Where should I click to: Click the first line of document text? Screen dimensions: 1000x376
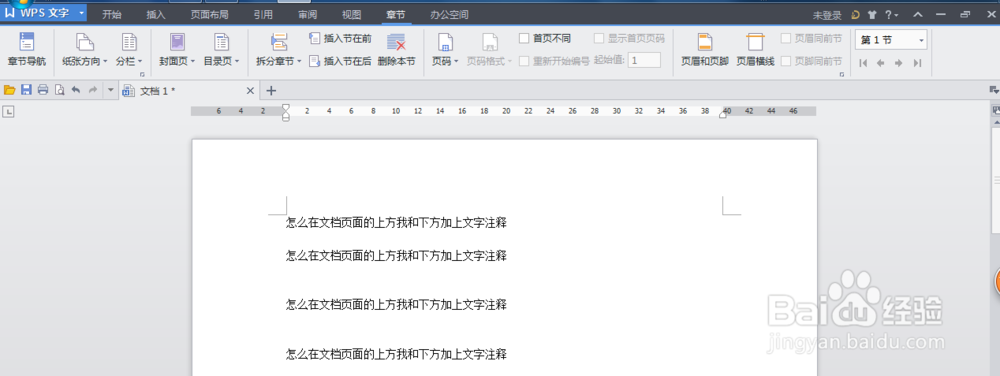pyautogui.click(x=396, y=222)
